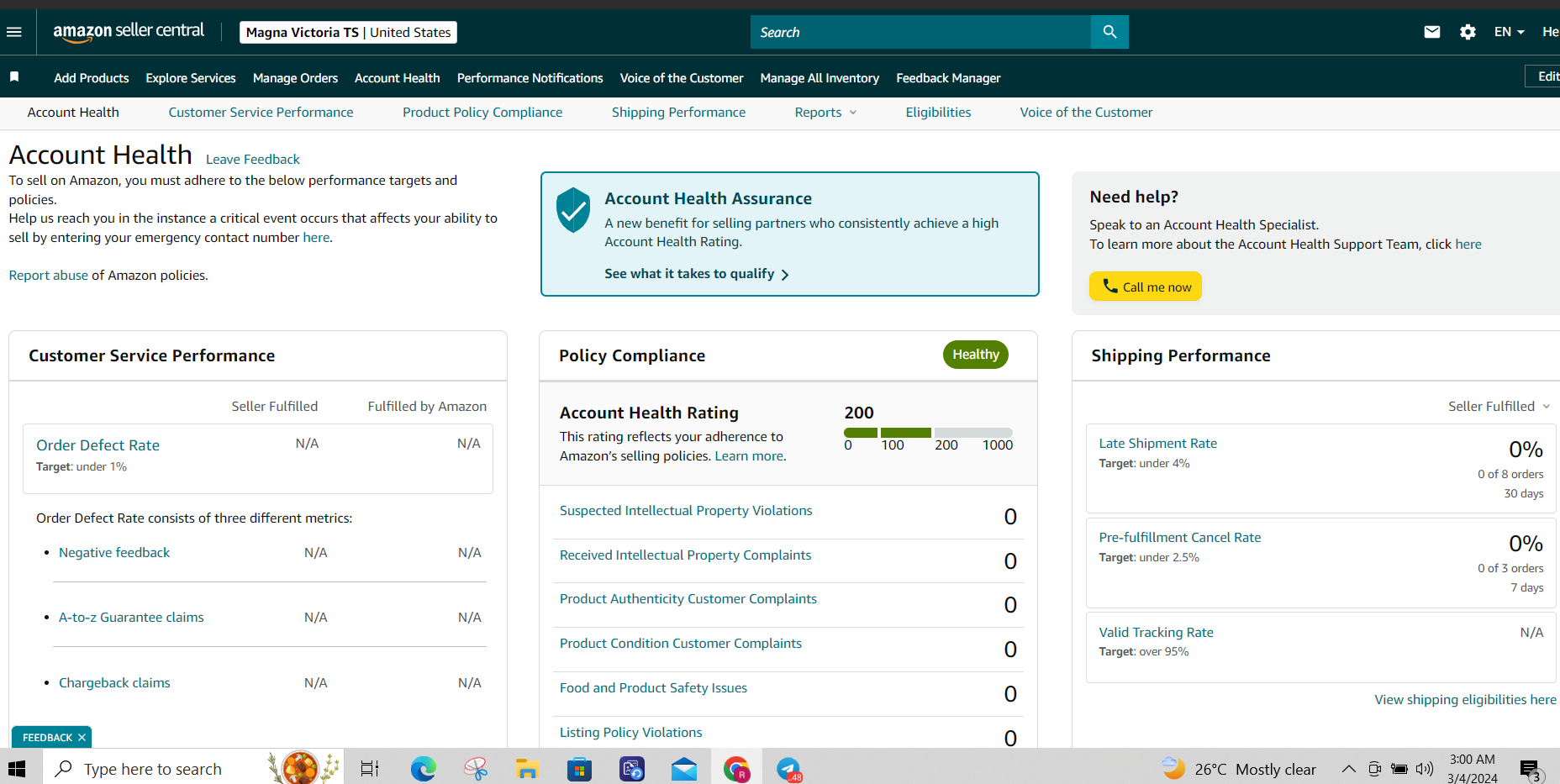The height and width of the screenshot is (784, 1560).
Task: Open the taskbar icon right of Microsoft Store
Action: click(631, 769)
